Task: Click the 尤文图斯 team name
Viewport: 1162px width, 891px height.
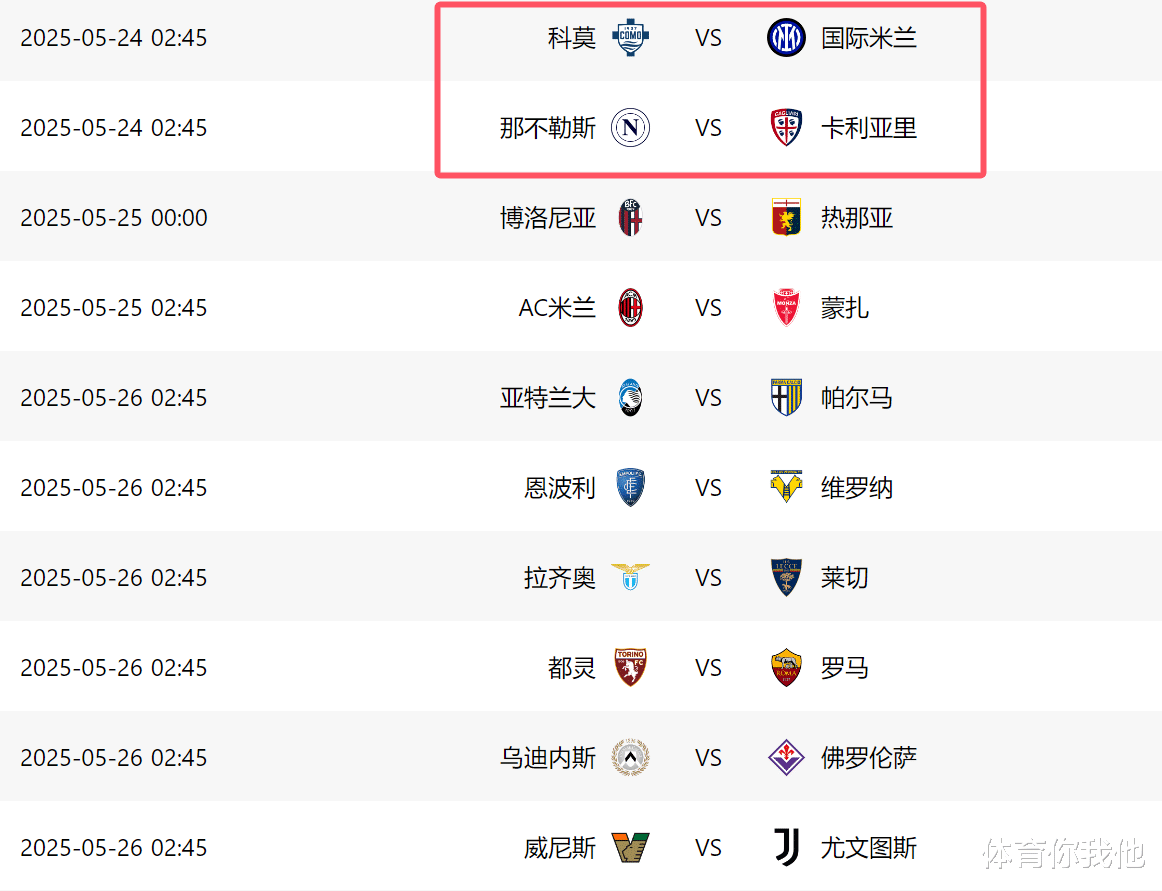Action: point(868,848)
